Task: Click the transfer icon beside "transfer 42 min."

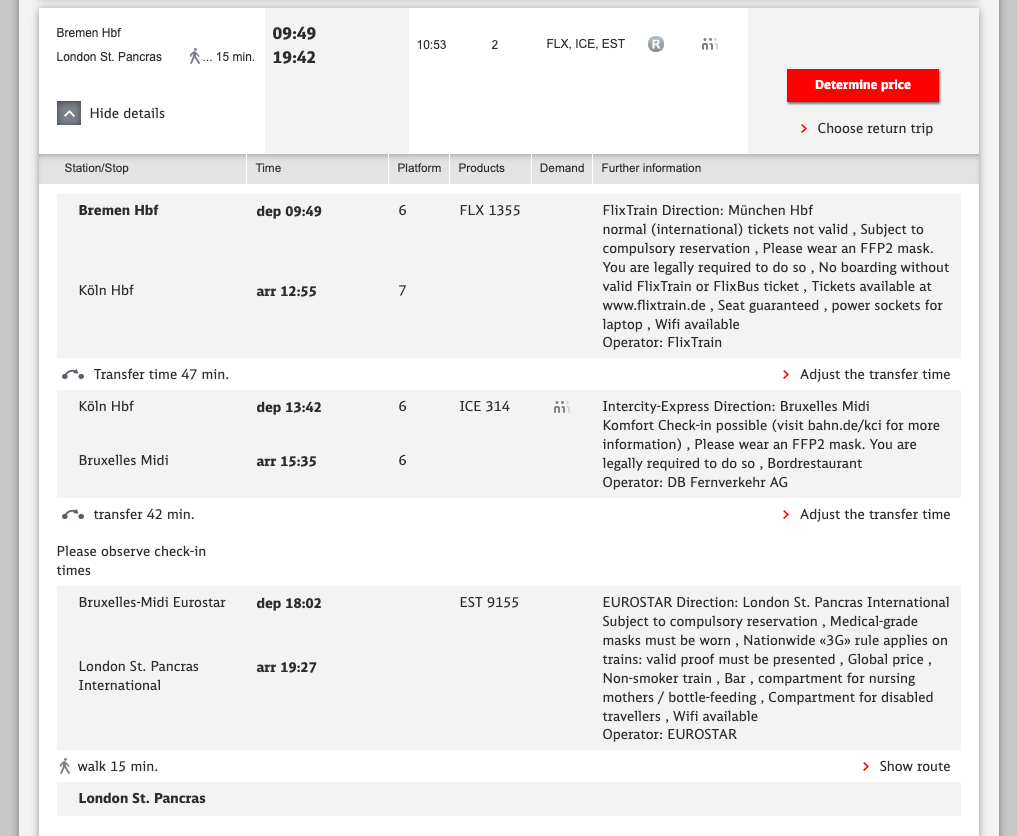Action: tap(72, 515)
